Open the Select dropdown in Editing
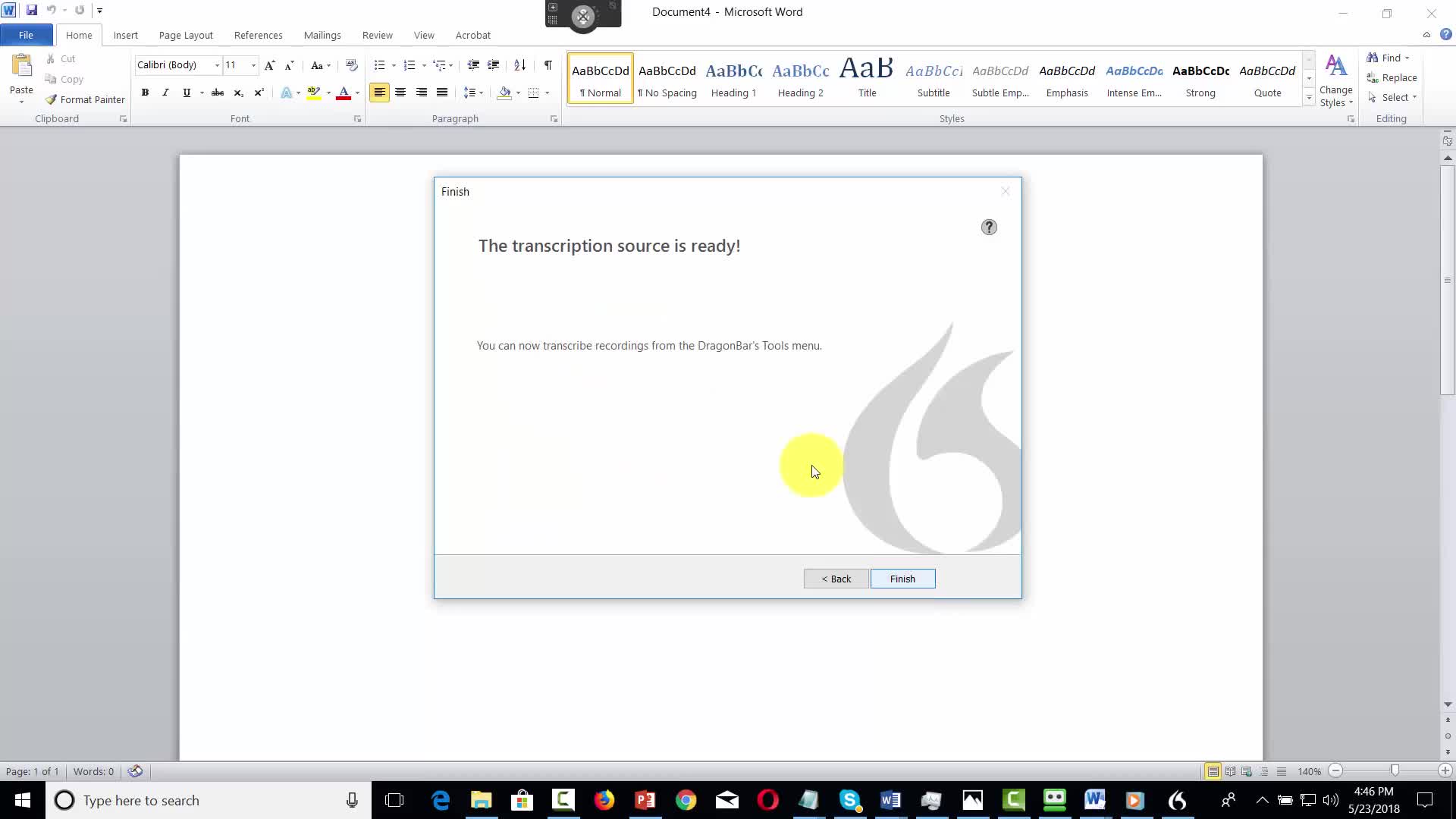This screenshot has height=819, width=1456. click(x=1392, y=97)
